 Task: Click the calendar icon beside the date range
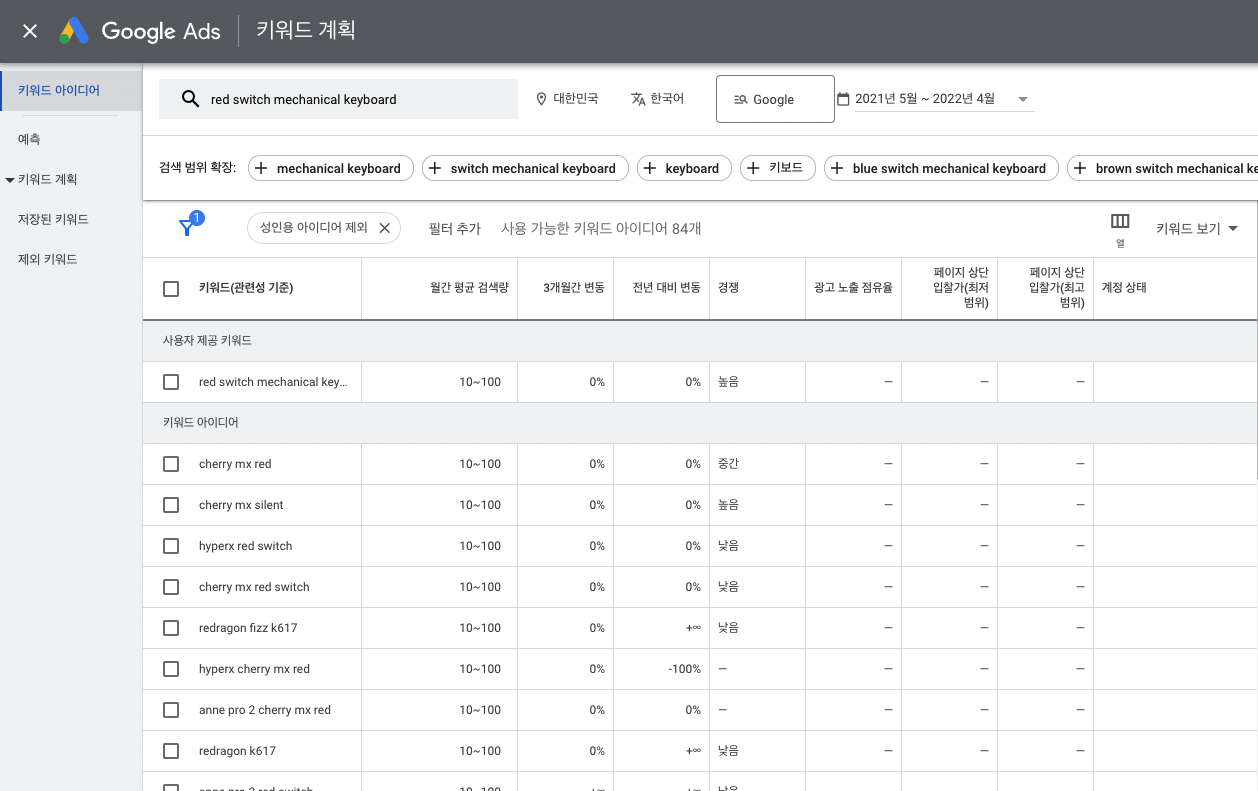tap(843, 99)
